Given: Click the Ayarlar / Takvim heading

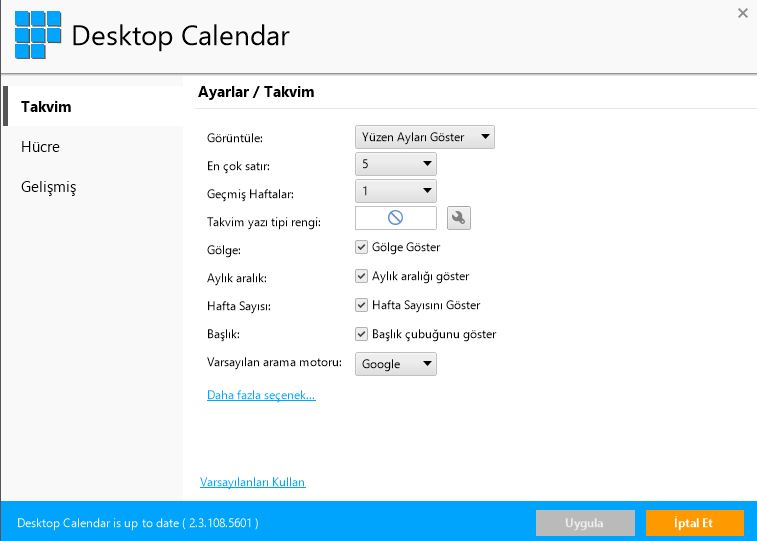Looking at the screenshot, I should tap(256, 92).
